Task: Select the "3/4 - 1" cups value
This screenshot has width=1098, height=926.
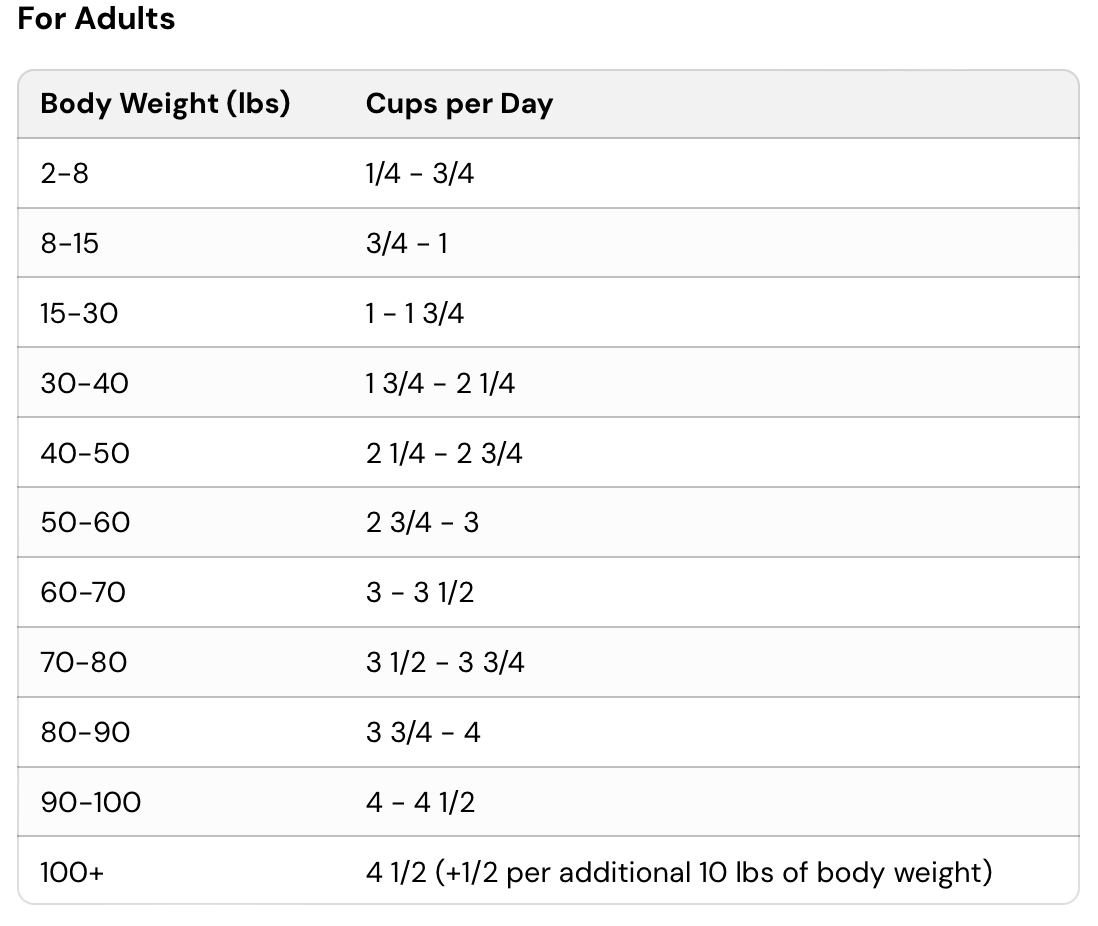Action: (407, 243)
